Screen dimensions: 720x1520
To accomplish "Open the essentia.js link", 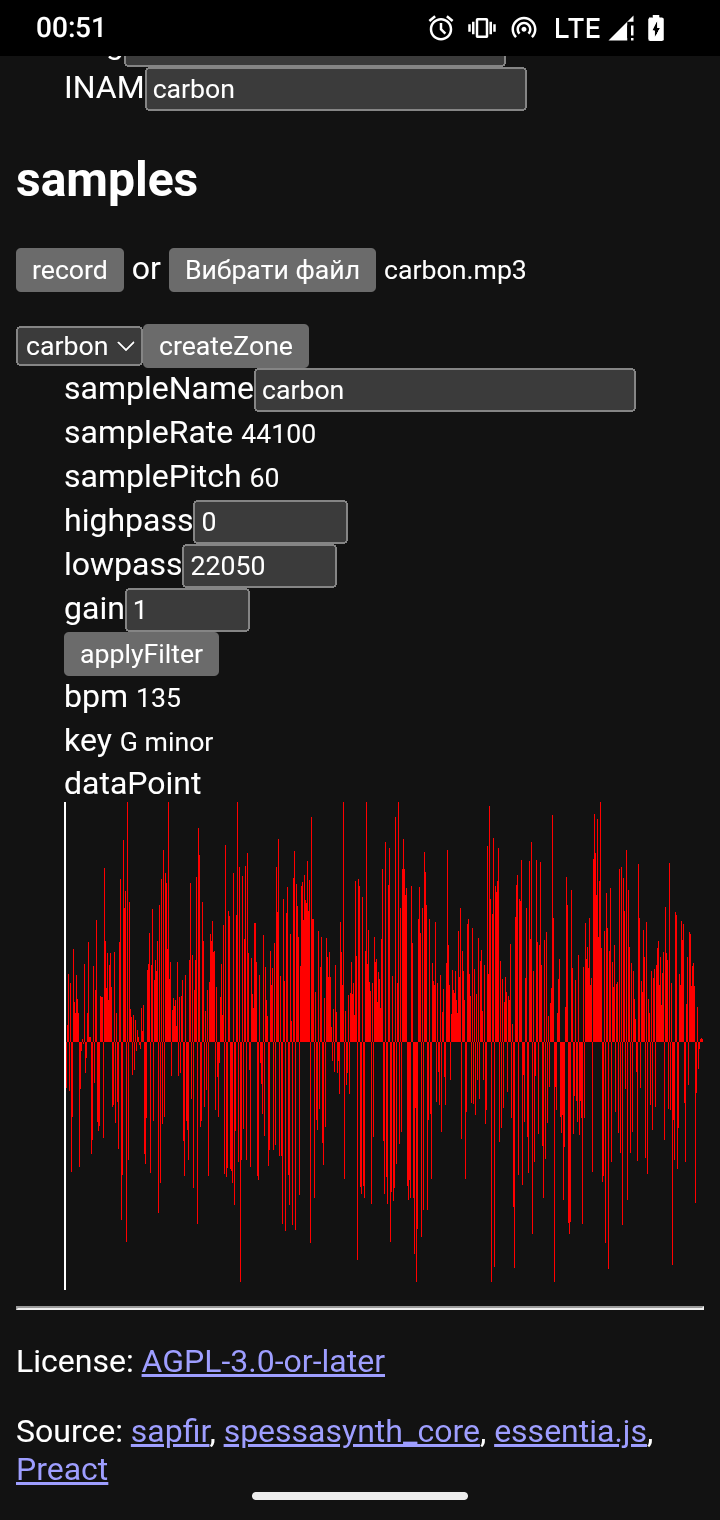I will [570, 1431].
